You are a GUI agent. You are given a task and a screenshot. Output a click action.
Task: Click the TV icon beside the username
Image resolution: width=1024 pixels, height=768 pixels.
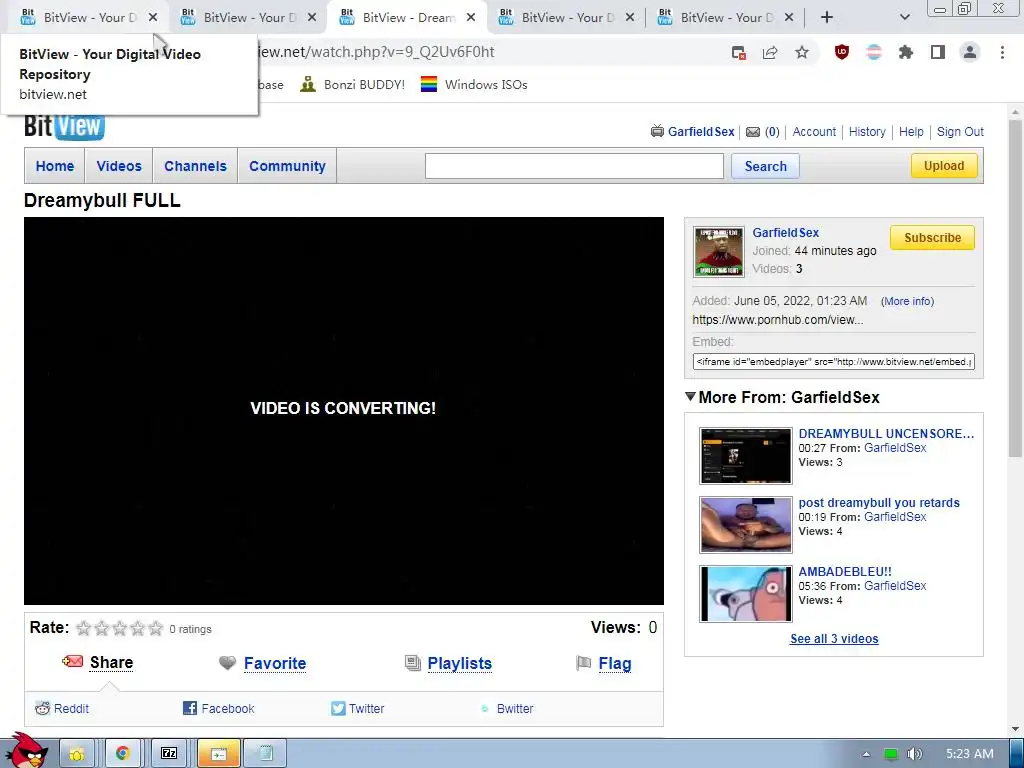click(x=657, y=131)
